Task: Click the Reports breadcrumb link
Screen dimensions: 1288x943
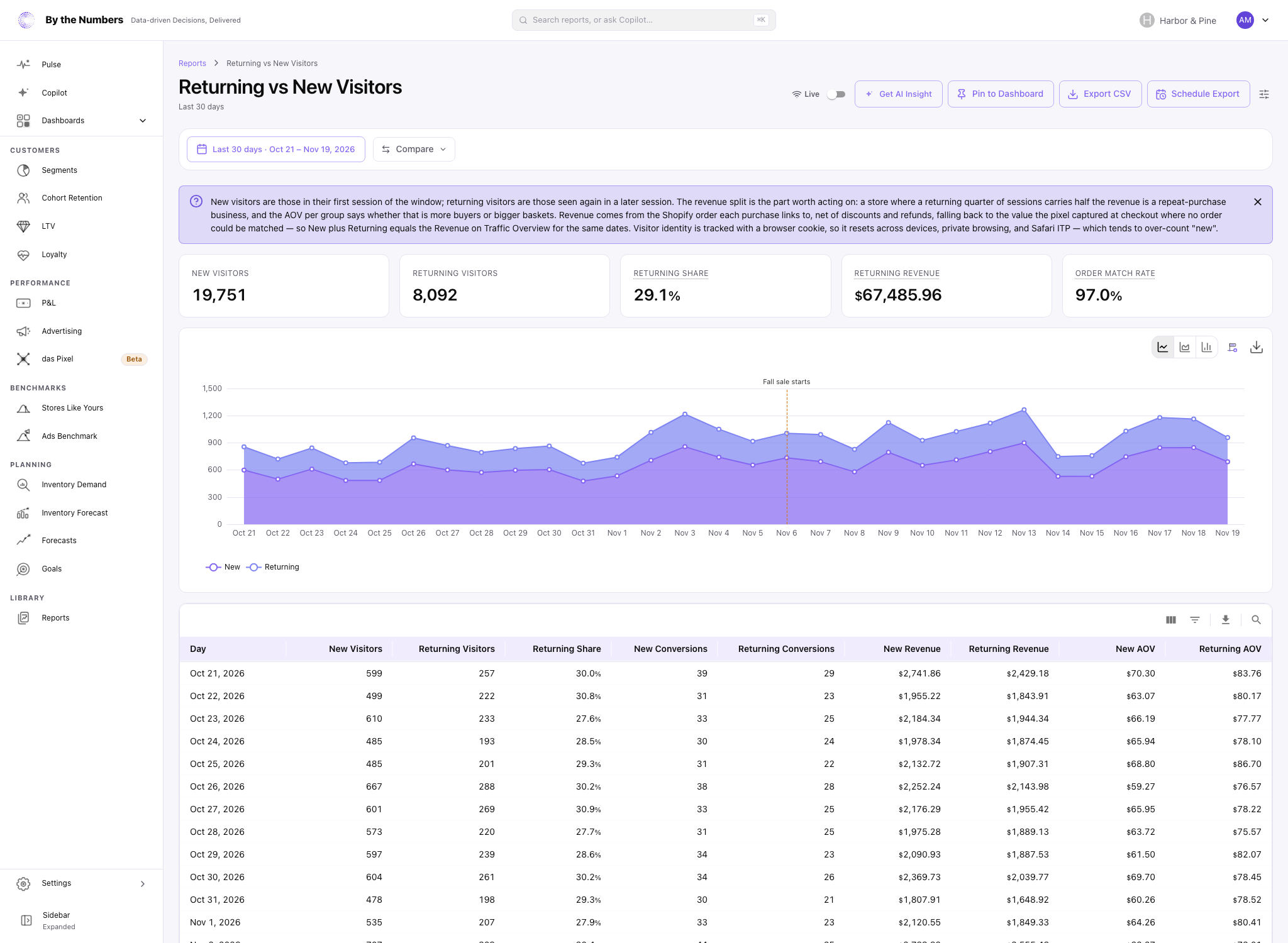Action: click(x=192, y=63)
